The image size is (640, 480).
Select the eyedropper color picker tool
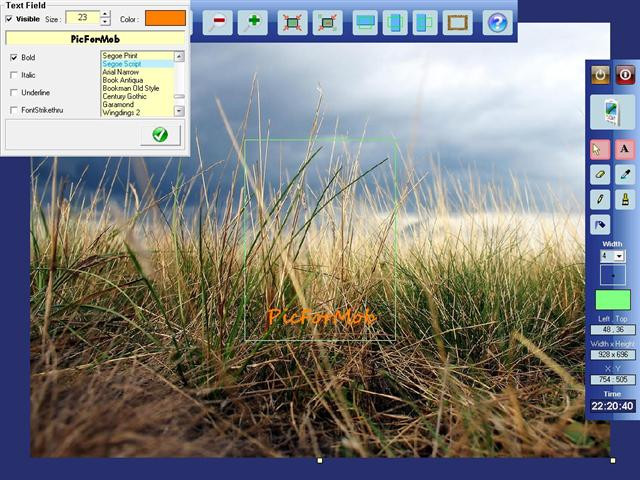(x=625, y=174)
